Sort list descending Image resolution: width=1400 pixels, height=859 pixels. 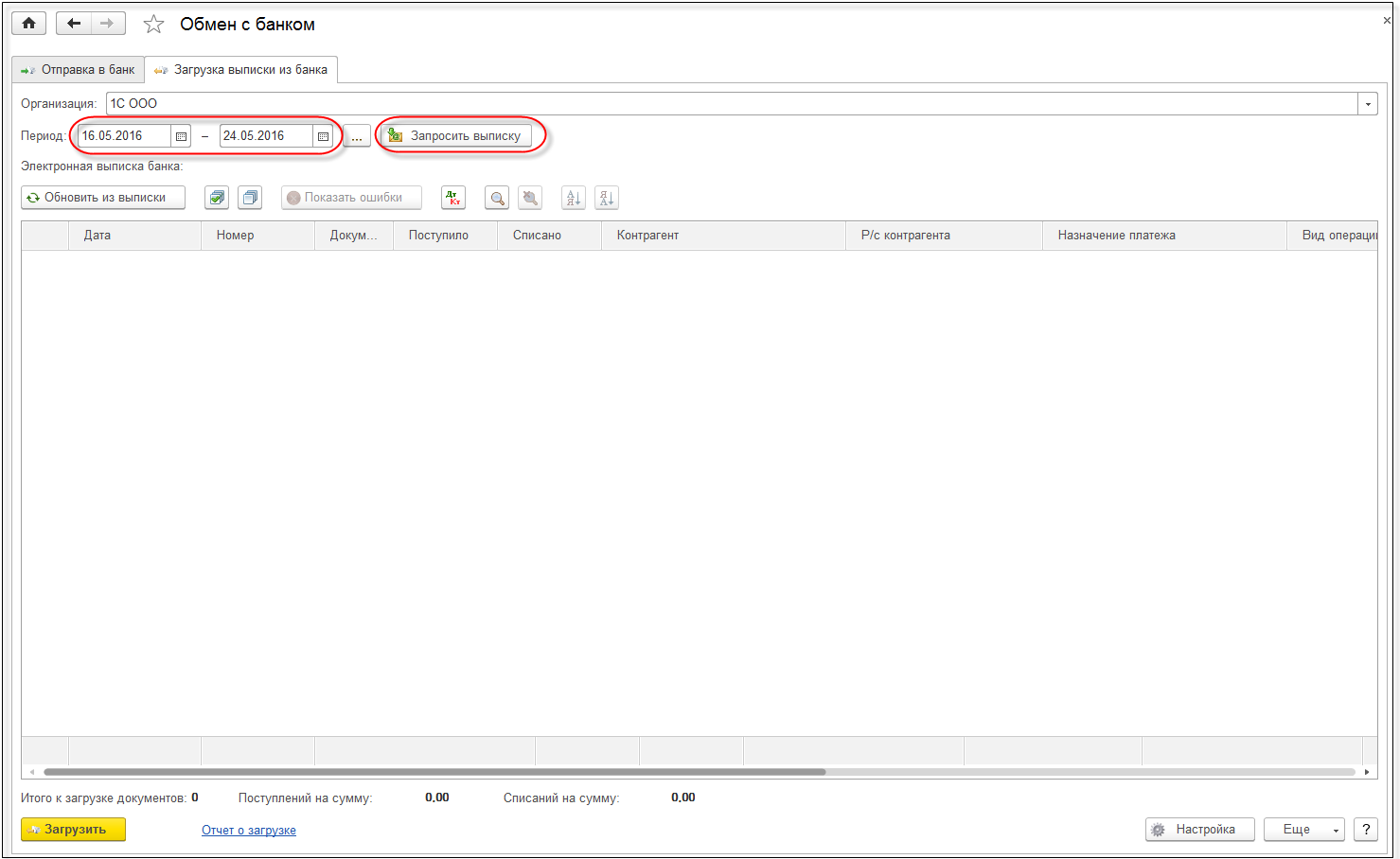coord(607,198)
